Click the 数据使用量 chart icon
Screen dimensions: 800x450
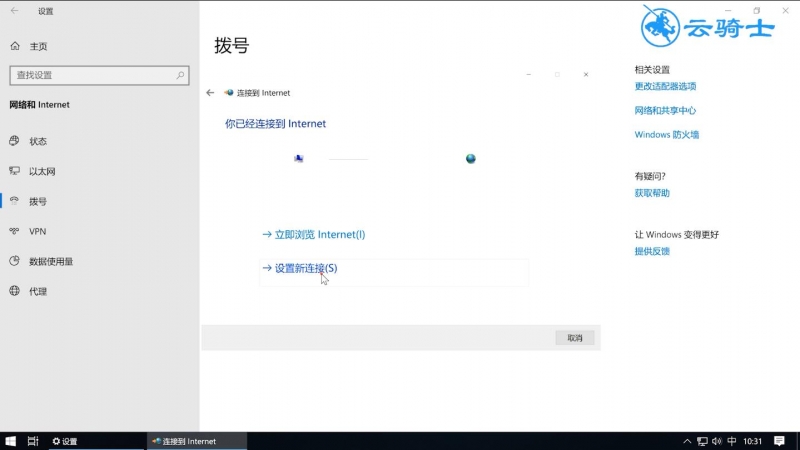tap(14, 261)
